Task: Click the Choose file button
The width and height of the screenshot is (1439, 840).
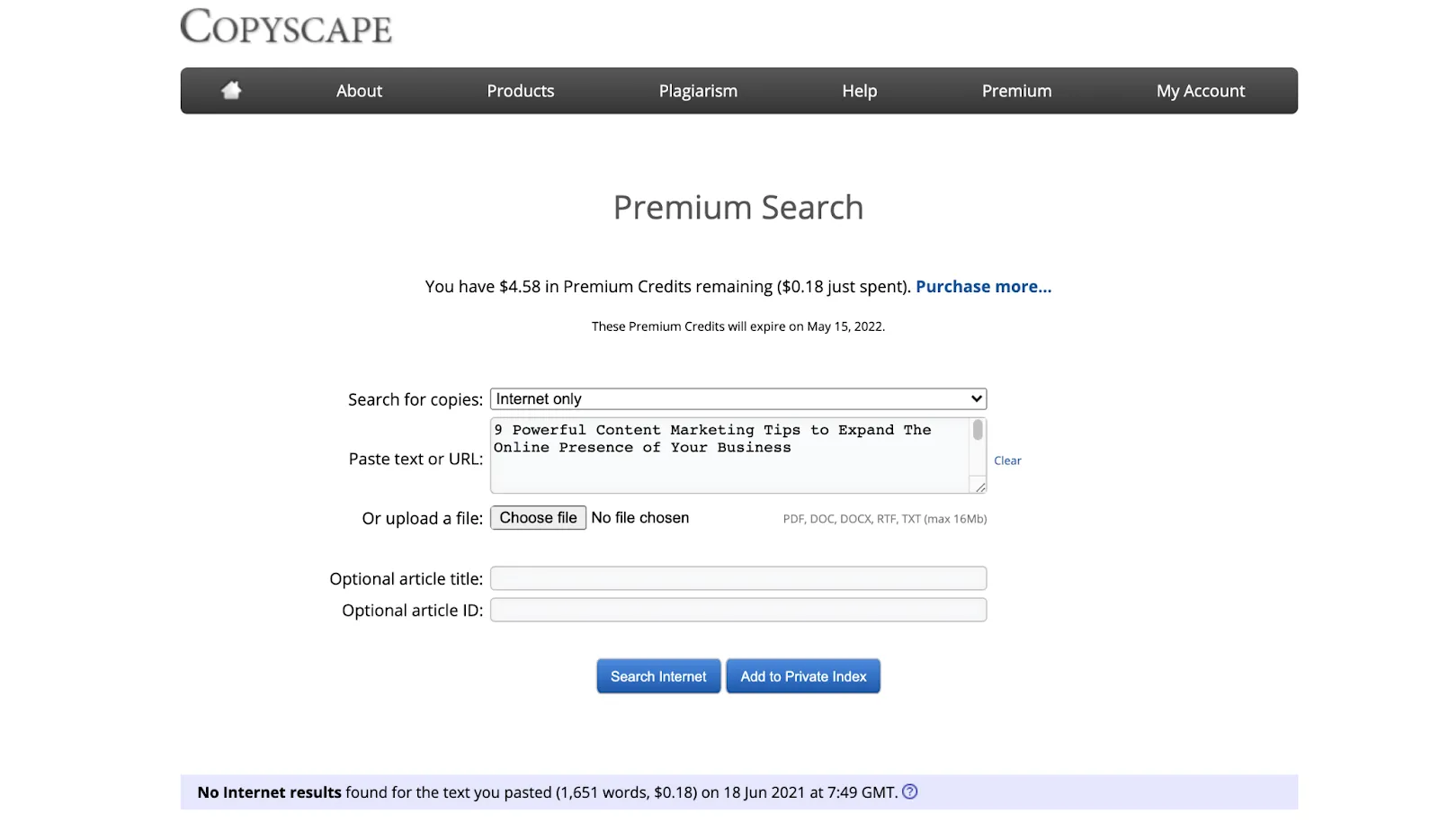Action: click(538, 518)
